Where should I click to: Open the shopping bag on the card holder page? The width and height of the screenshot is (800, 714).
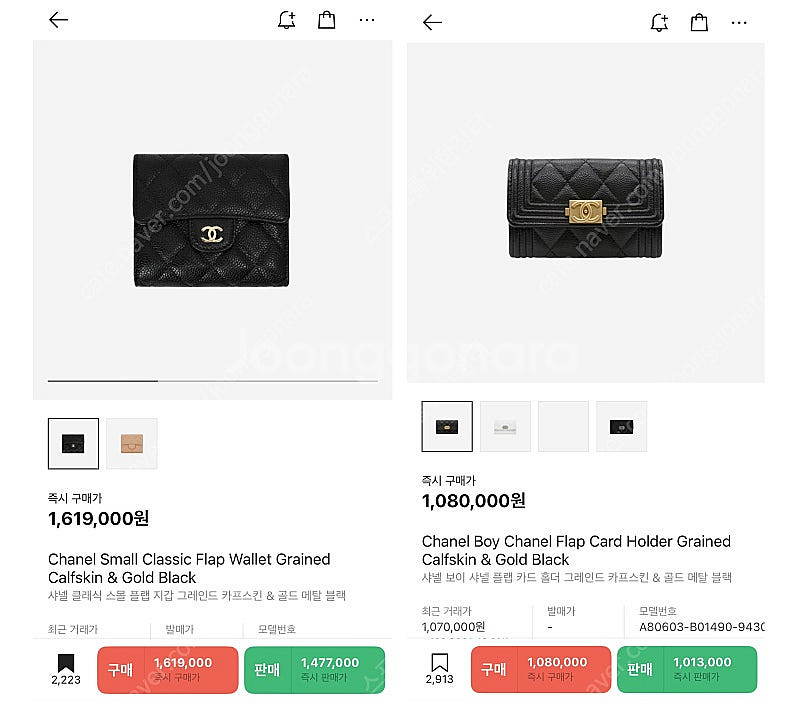[700, 22]
